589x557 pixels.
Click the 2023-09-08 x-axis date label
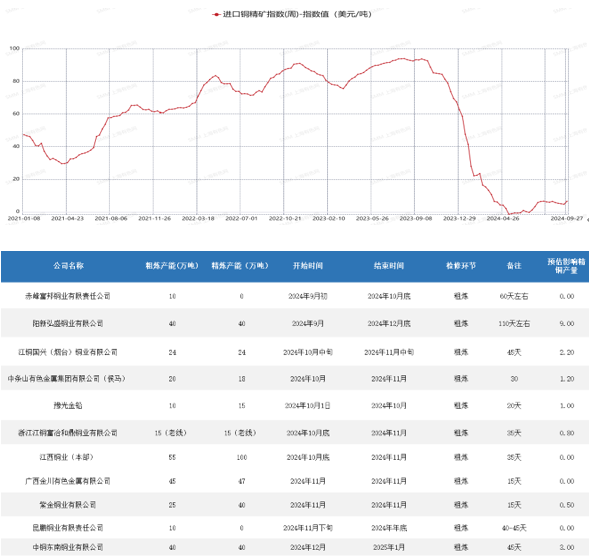coord(416,218)
